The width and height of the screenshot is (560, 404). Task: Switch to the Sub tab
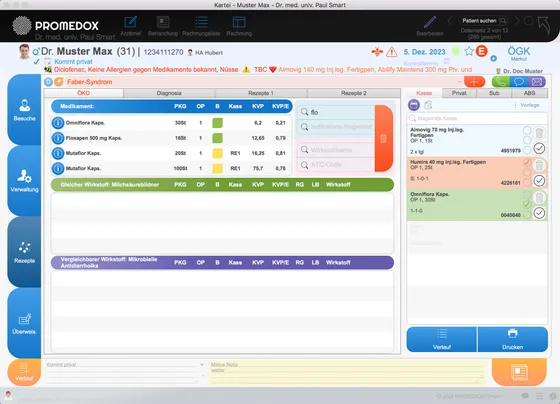tap(494, 93)
